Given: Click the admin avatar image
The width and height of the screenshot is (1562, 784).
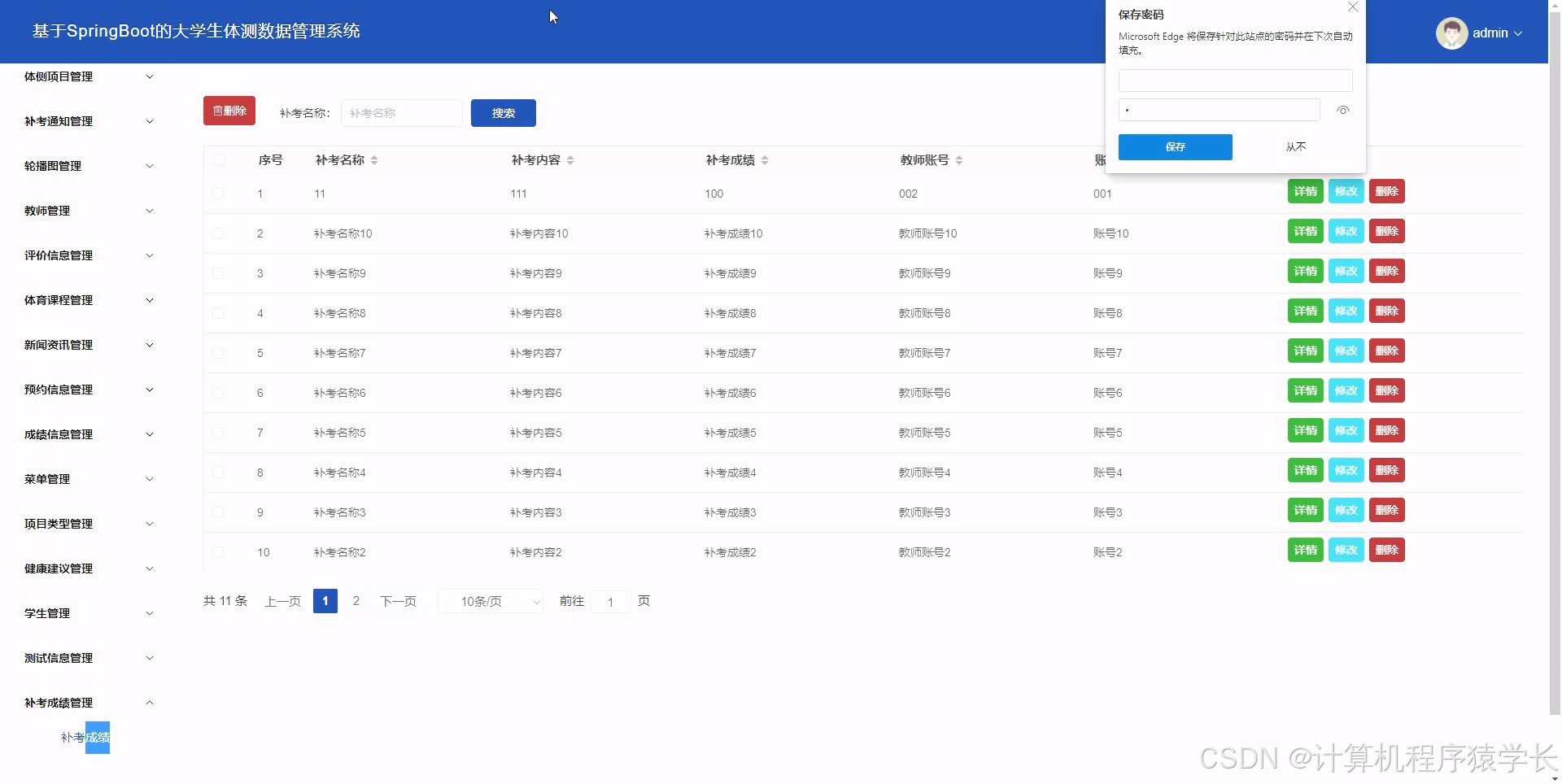Looking at the screenshot, I should pyautogui.click(x=1451, y=33).
